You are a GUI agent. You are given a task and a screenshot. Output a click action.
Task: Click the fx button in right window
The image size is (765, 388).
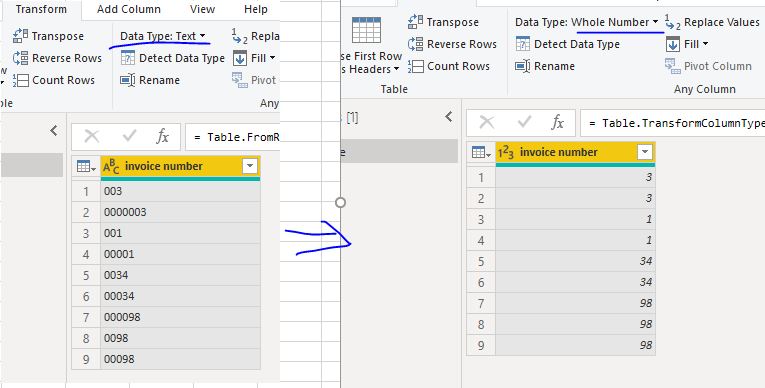coord(558,123)
